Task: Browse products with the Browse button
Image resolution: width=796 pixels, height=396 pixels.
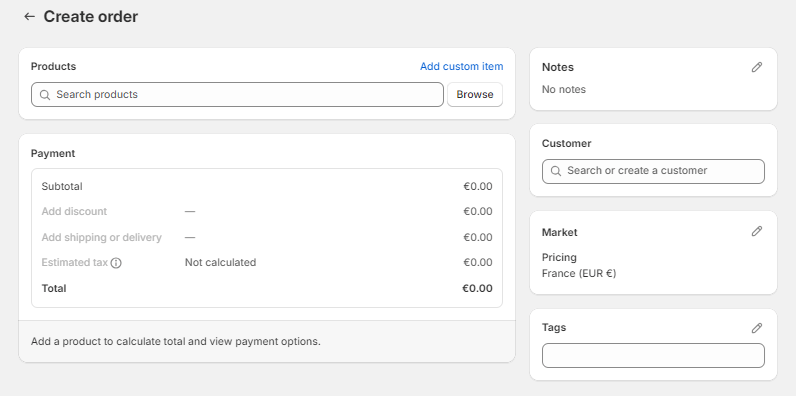Action: pyautogui.click(x=475, y=94)
